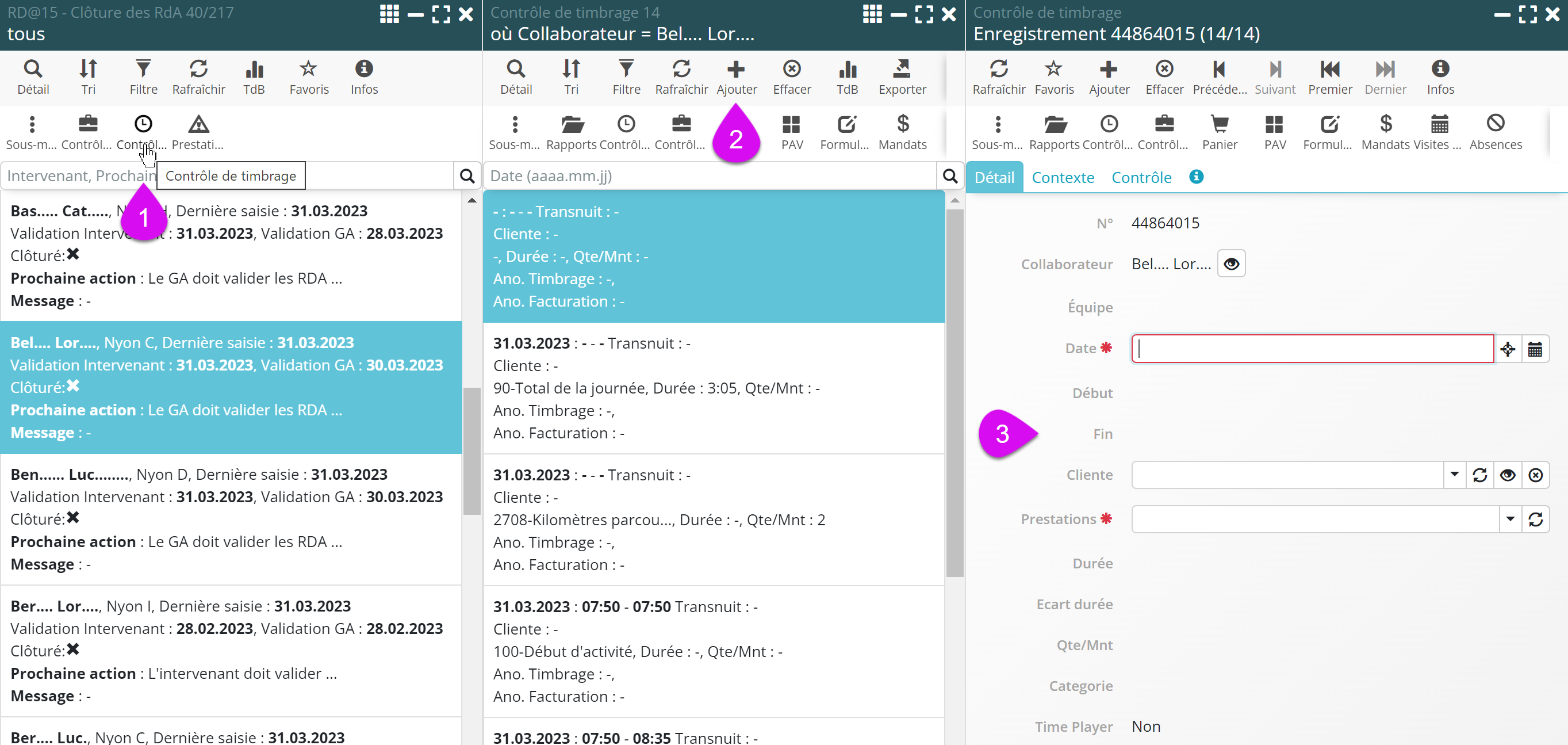Show Cliente record with eye icon

click(1507, 475)
